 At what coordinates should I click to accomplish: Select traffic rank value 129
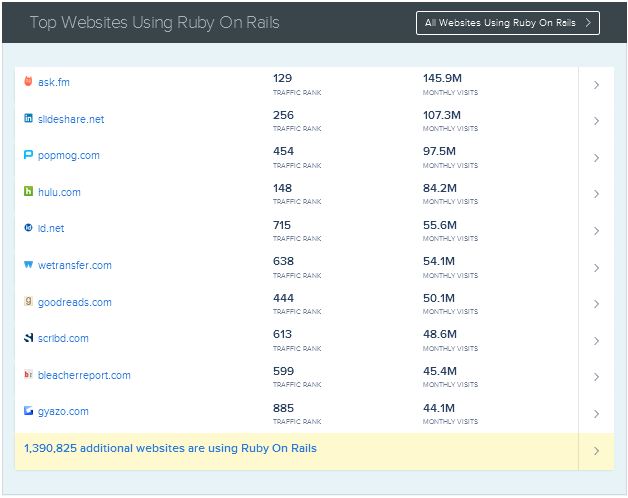tap(282, 78)
